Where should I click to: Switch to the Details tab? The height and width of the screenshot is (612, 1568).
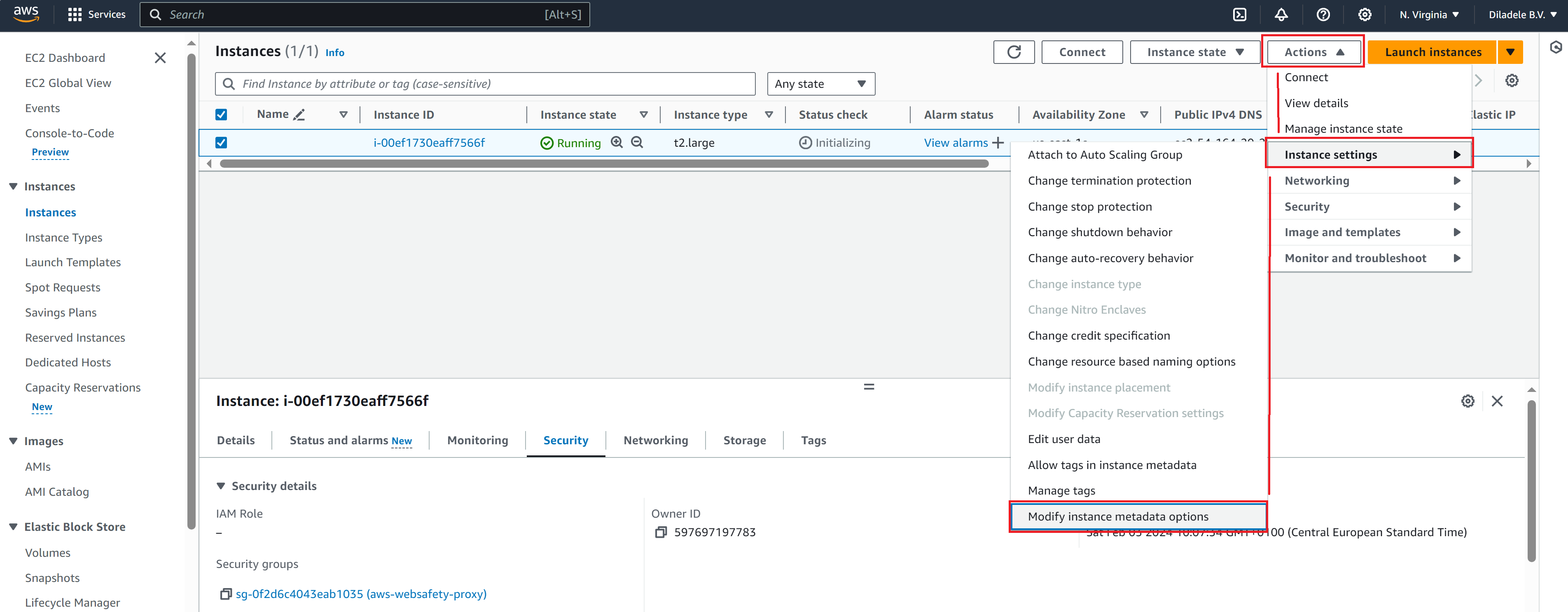pos(236,440)
